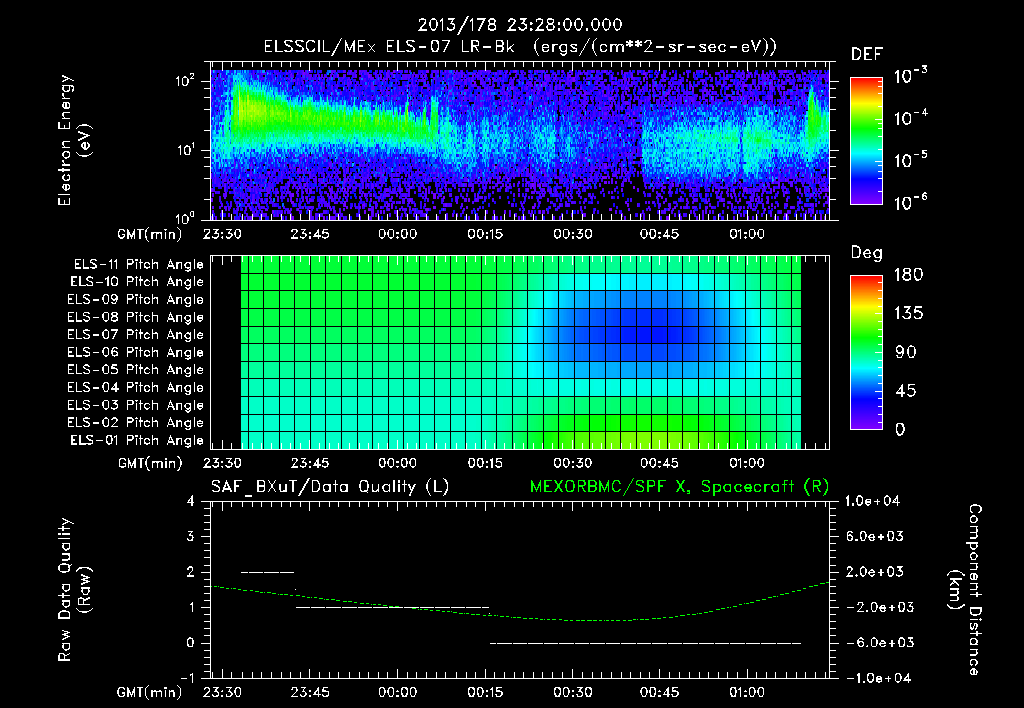Image resolution: width=1024 pixels, height=708 pixels.
Task: Click the white data quality segment at level 0
Action: pos(645,643)
